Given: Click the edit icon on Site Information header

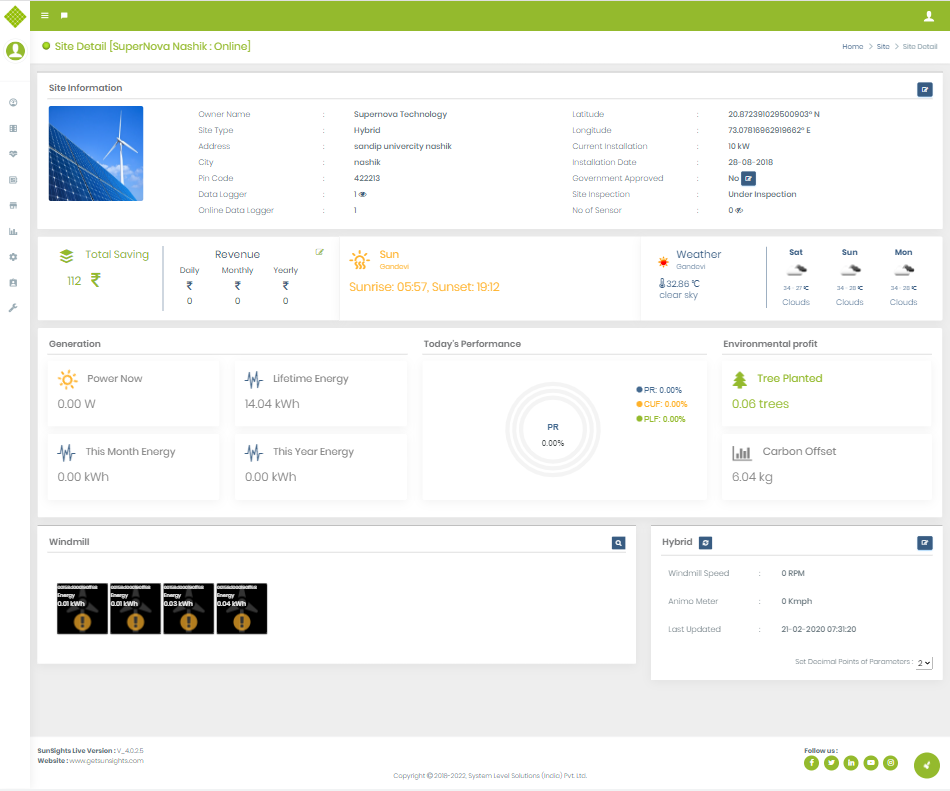Looking at the screenshot, I should (925, 89).
